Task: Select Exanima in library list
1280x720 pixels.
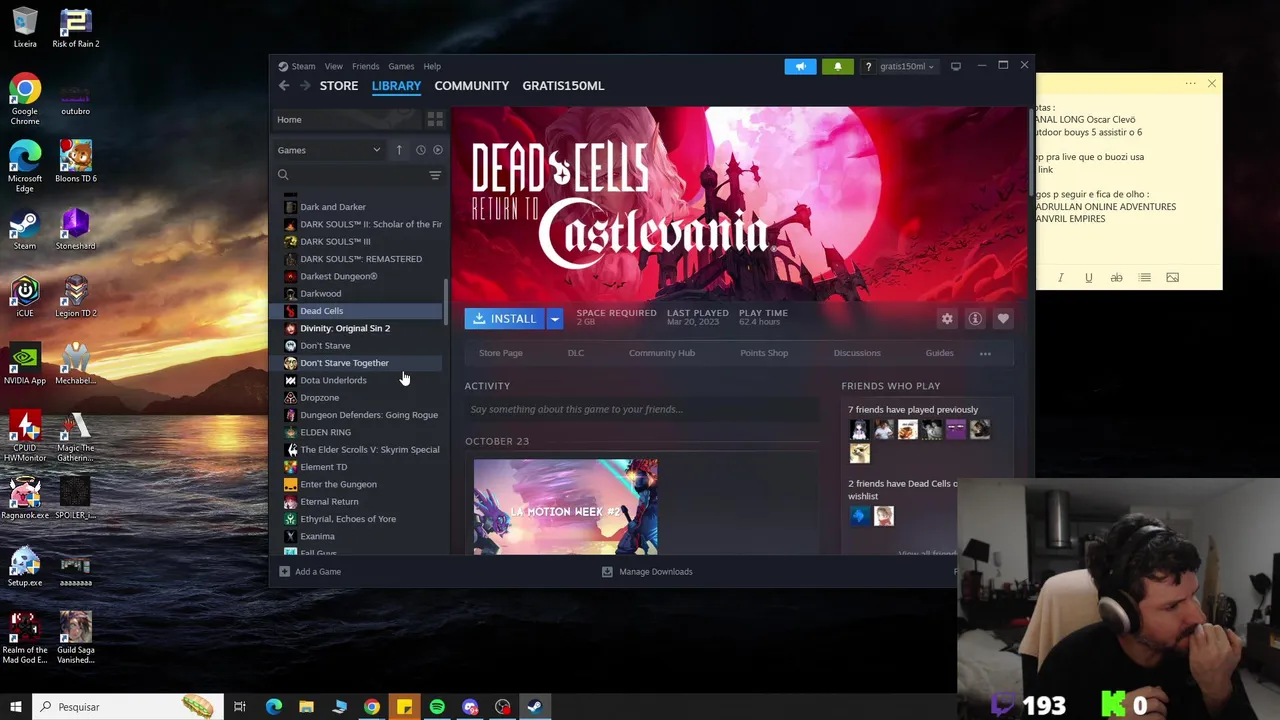Action: coord(318,536)
